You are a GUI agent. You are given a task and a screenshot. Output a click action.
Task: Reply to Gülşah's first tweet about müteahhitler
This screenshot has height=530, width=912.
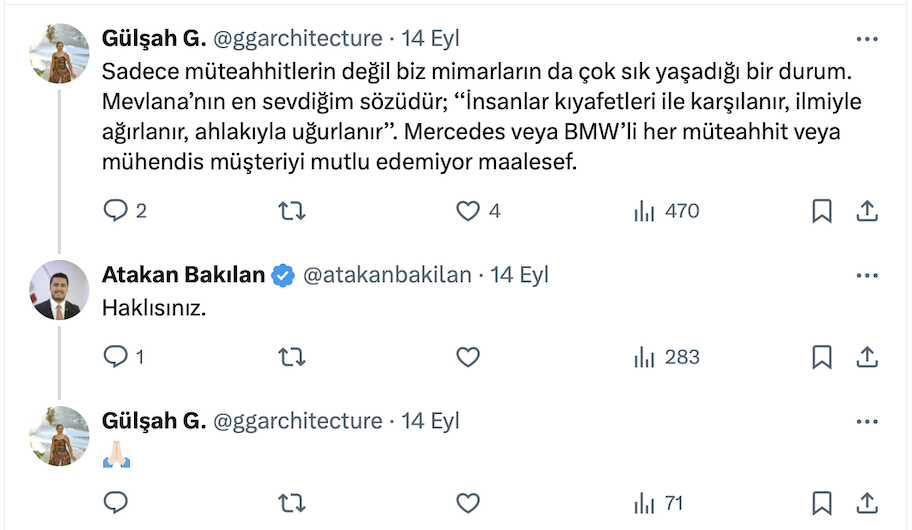(117, 211)
